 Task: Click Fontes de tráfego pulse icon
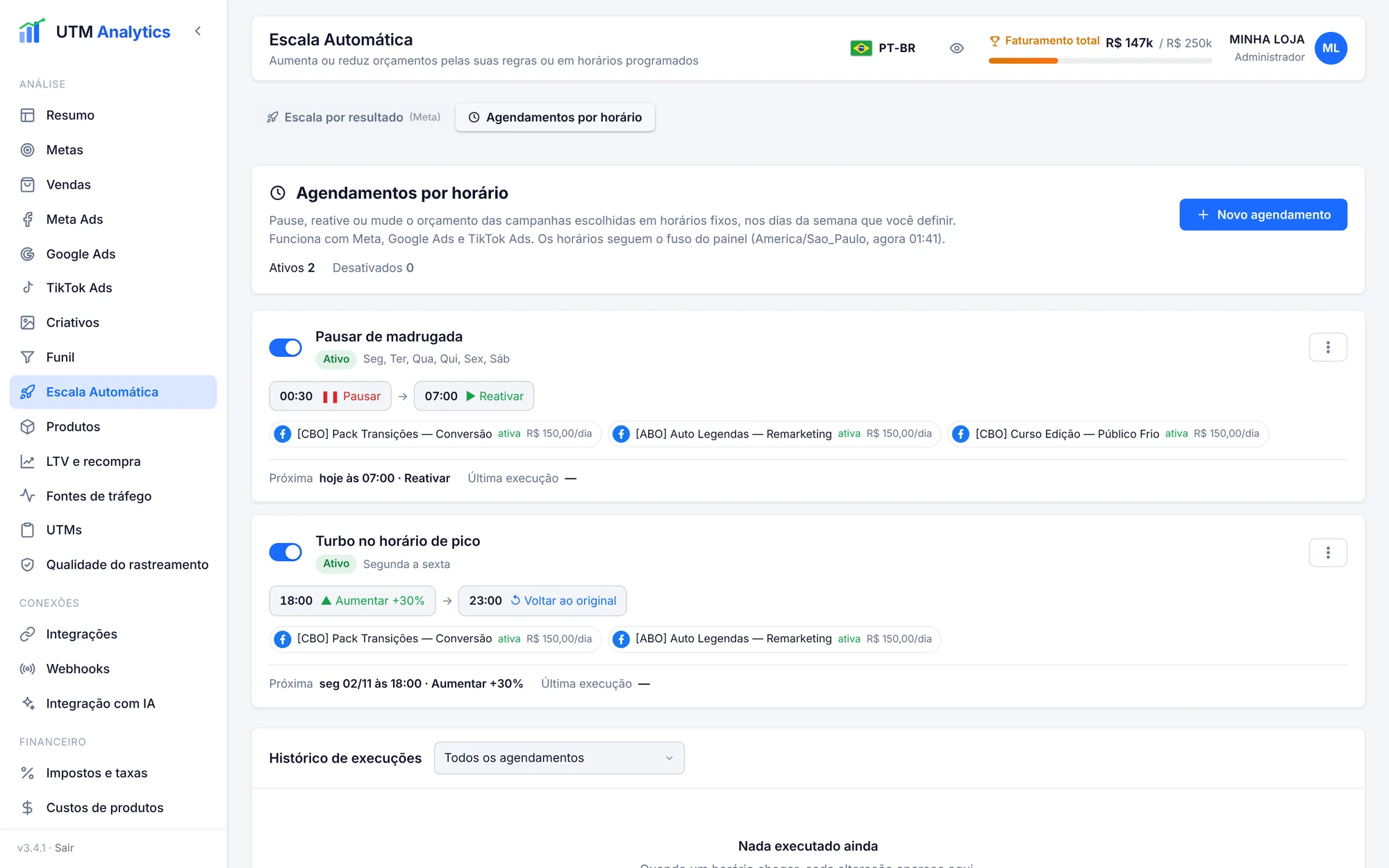pos(28,496)
